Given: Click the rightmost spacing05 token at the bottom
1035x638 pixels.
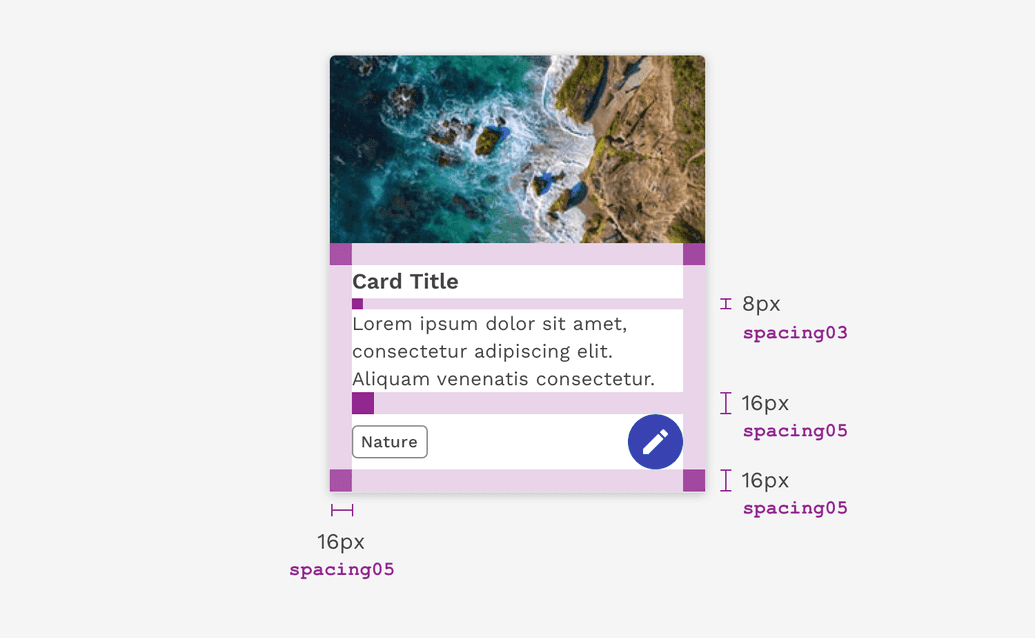Looking at the screenshot, I should (x=795, y=507).
